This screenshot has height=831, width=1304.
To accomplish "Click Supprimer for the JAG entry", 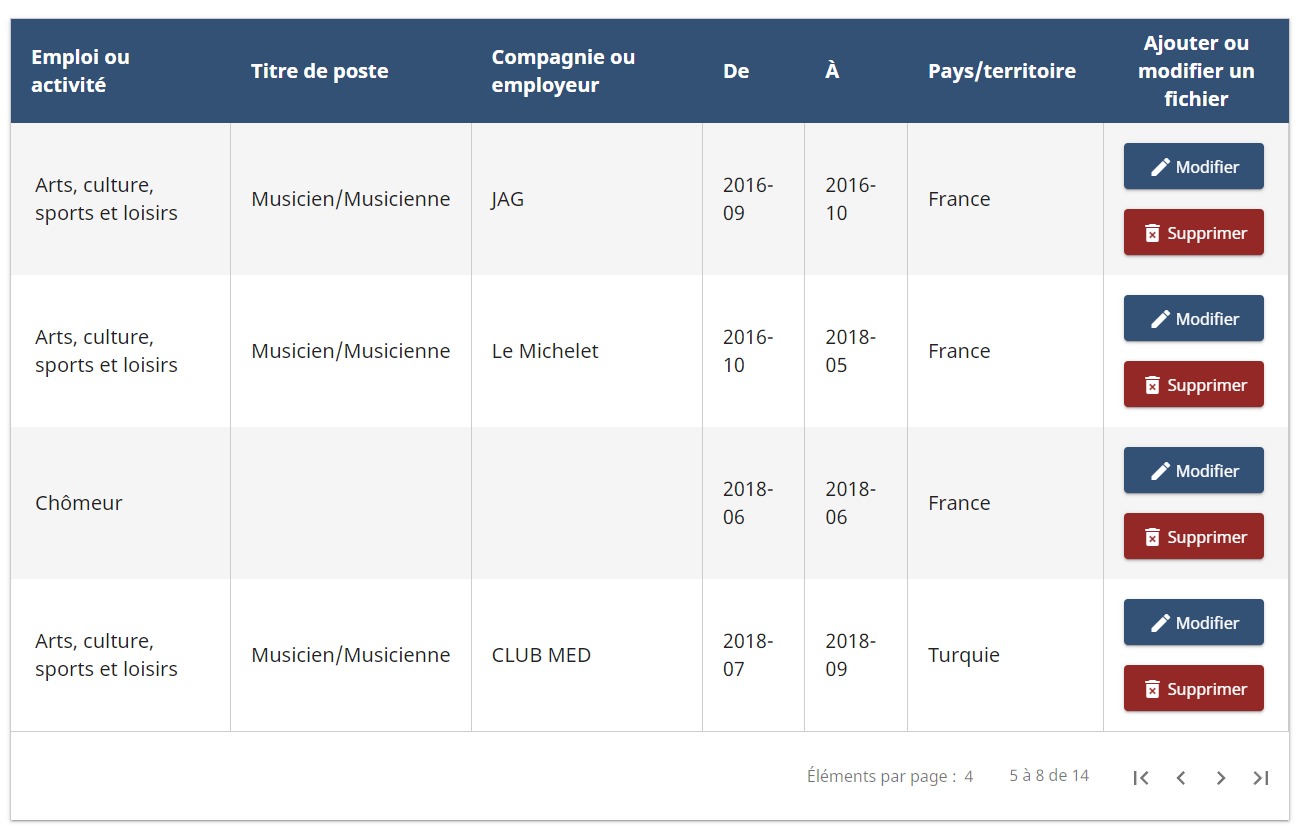I will click(1194, 232).
